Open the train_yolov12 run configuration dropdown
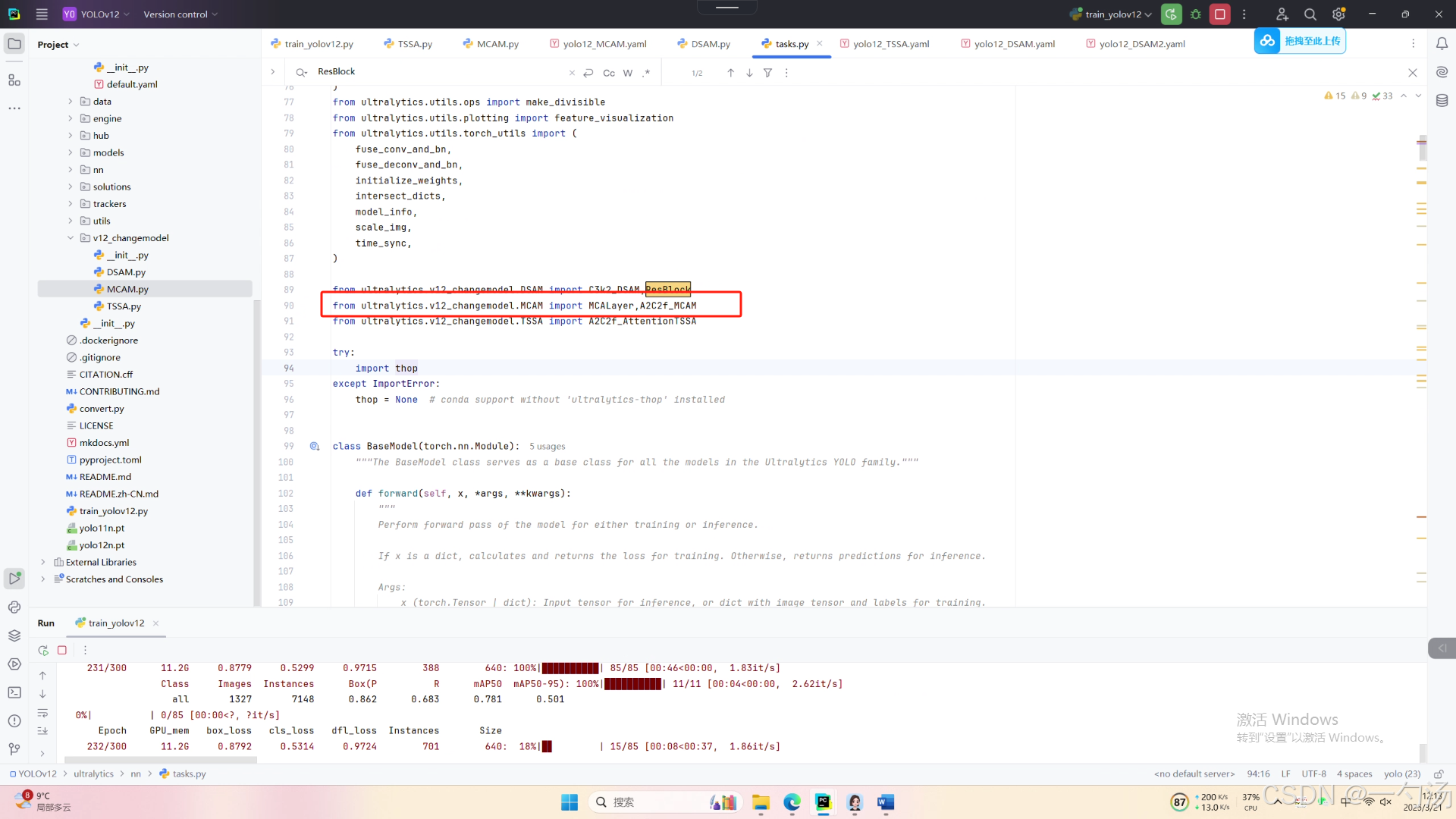The image size is (1456, 819). (x=1112, y=14)
